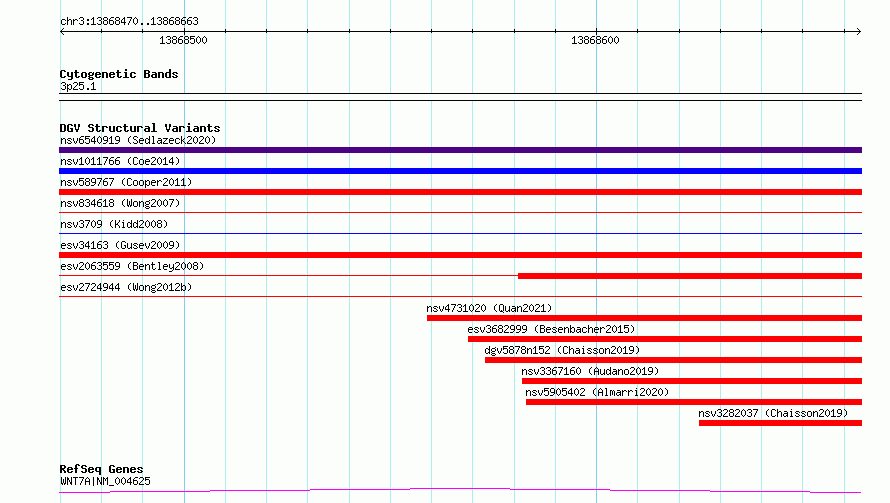Click the 3p25.1 band label

click(78, 86)
